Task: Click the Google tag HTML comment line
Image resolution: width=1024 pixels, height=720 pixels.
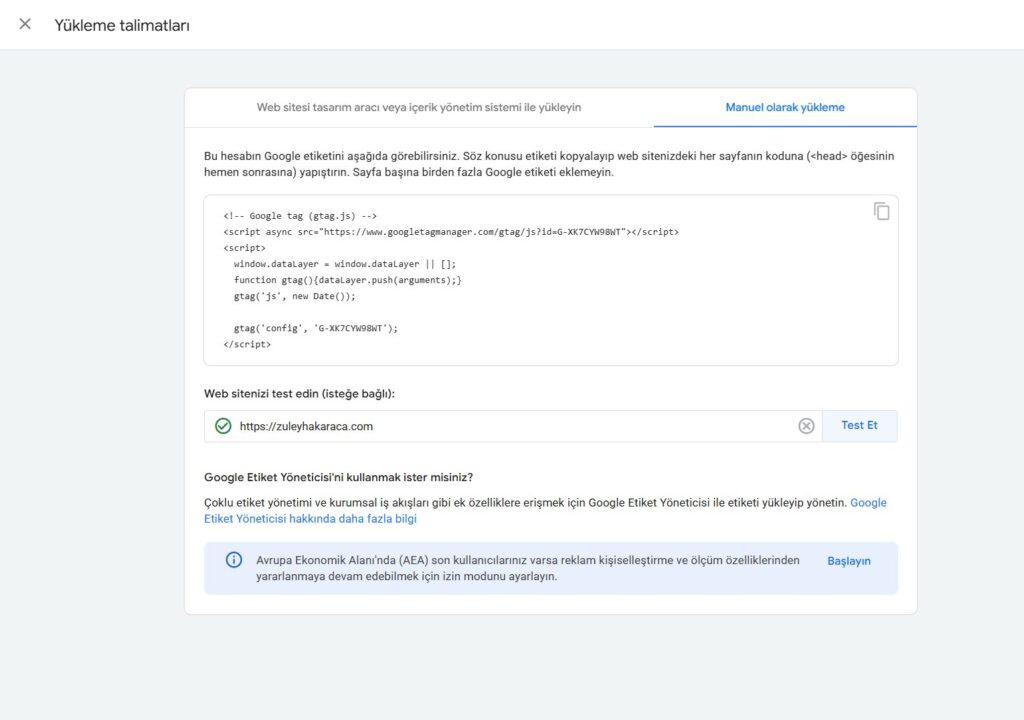Action: click(x=300, y=216)
